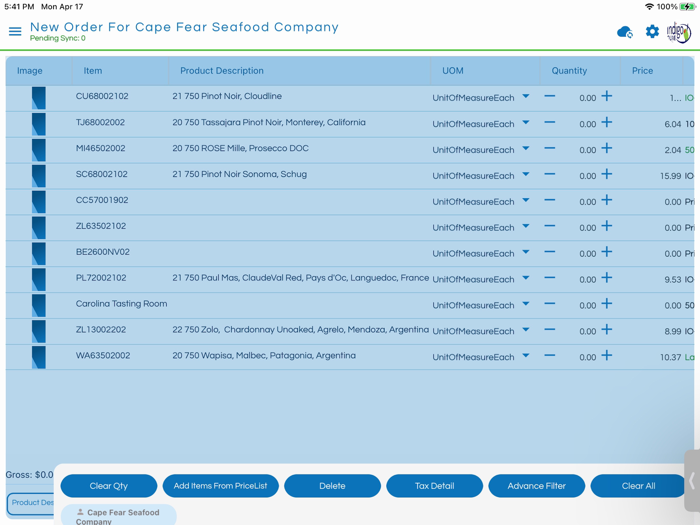Select item code BE2600NV02
This screenshot has width=700, height=525.
click(x=103, y=252)
